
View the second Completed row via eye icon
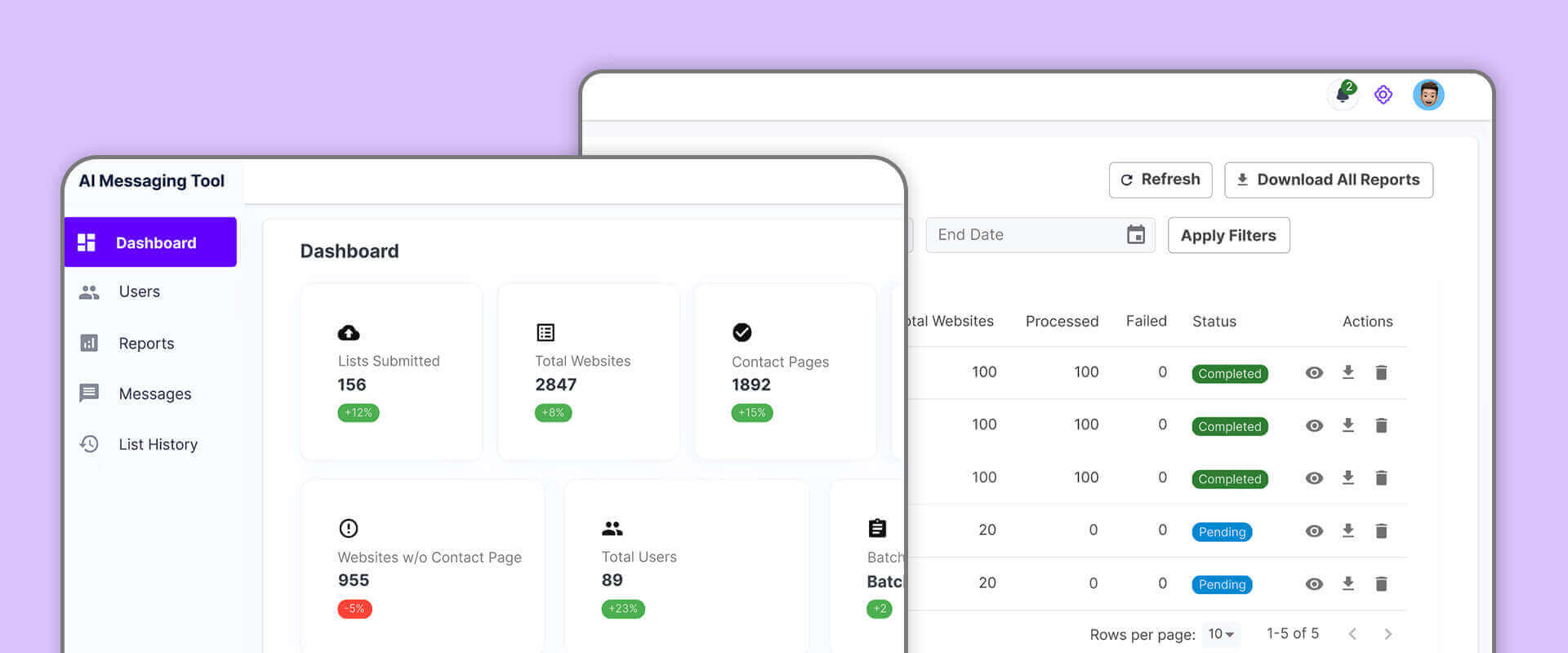[x=1314, y=425]
